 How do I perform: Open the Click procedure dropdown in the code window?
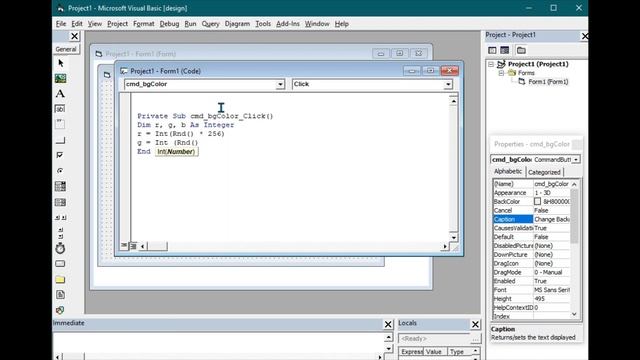click(448, 84)
